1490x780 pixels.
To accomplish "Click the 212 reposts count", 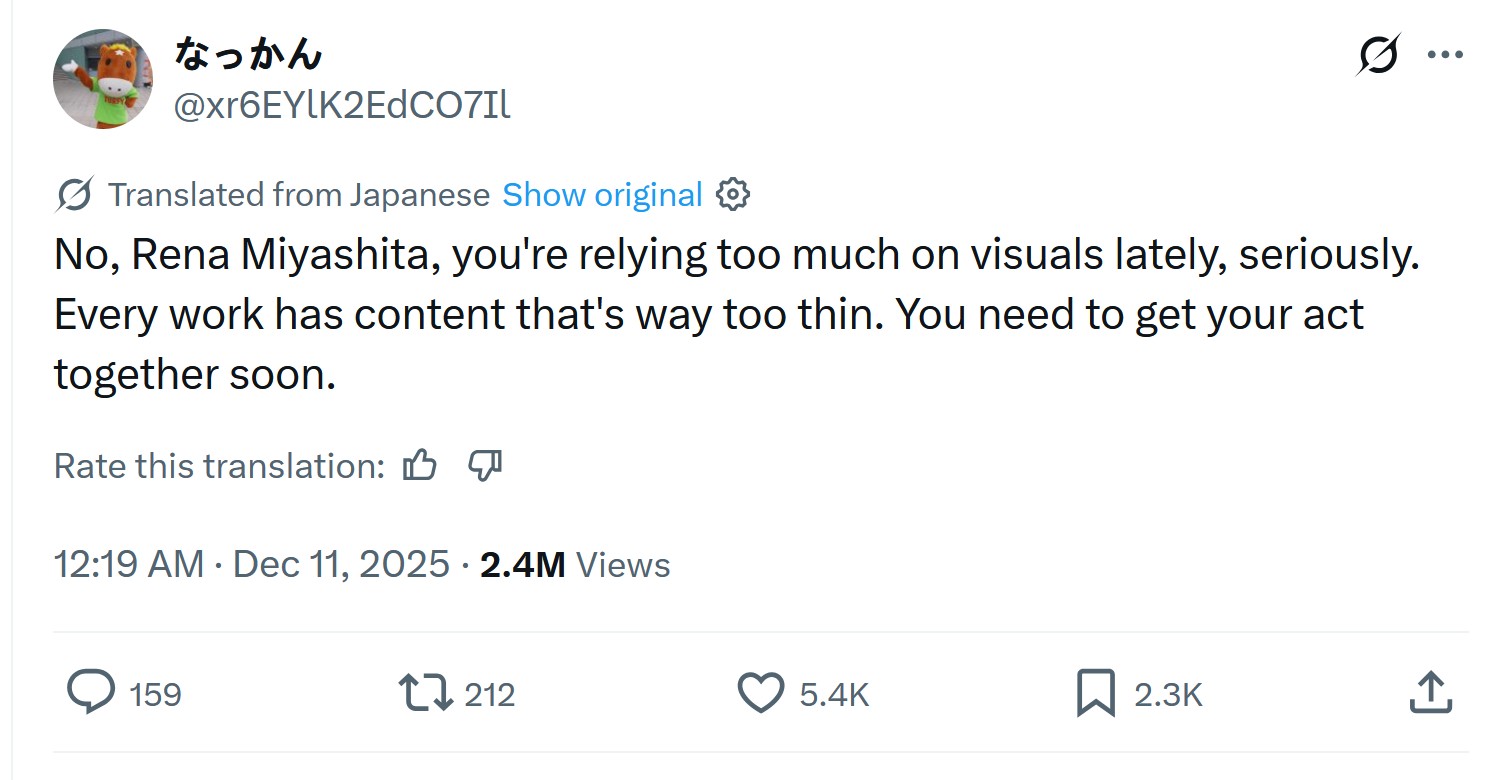I will point(489,694).
